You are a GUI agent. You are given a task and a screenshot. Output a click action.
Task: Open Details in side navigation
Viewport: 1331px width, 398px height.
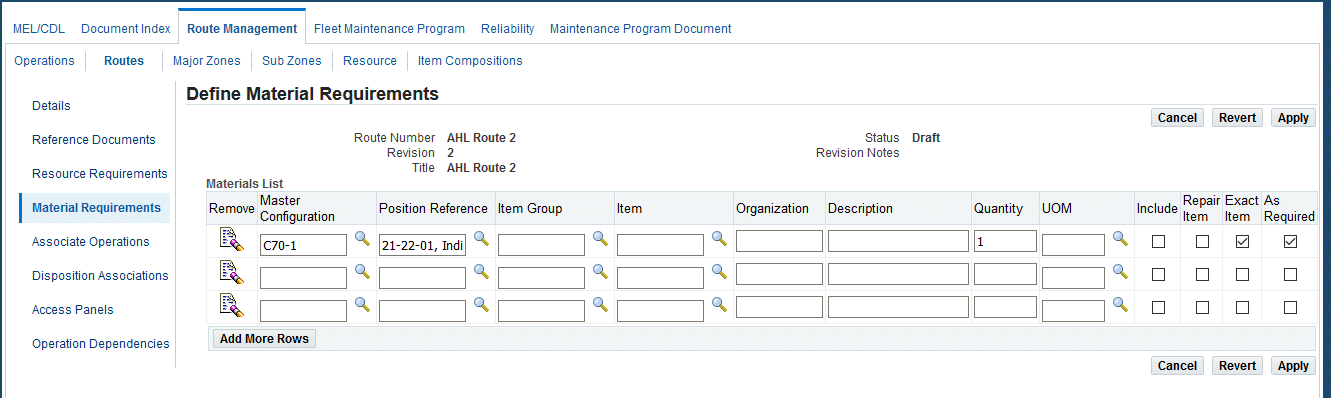[51, 106]
